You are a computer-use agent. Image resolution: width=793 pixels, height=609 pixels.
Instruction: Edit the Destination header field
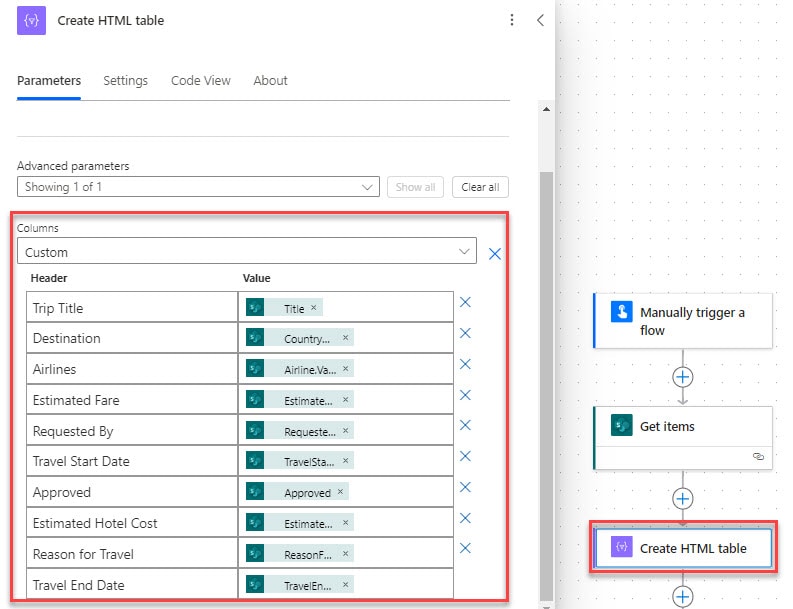(x=132, y=338)
